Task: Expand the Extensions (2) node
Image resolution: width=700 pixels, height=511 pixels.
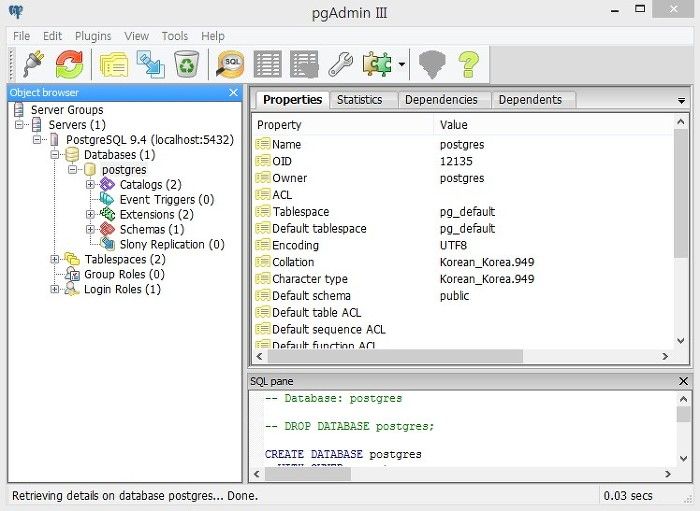Action: 90,215
